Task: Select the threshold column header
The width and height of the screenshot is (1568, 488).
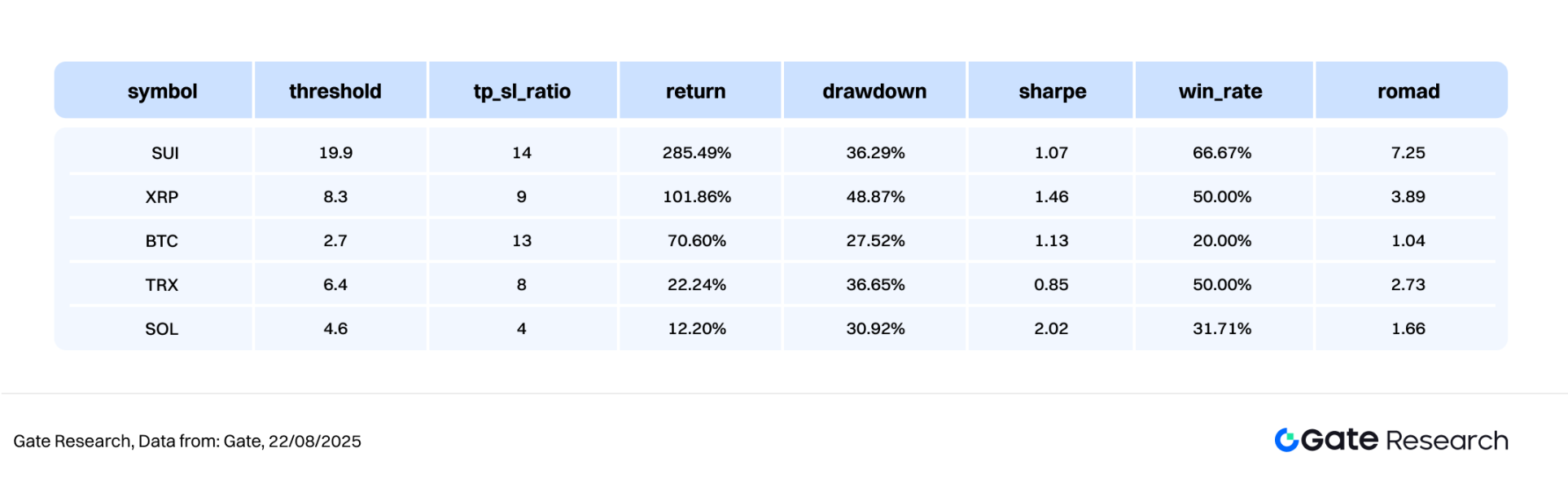Action: coord(335,91)
